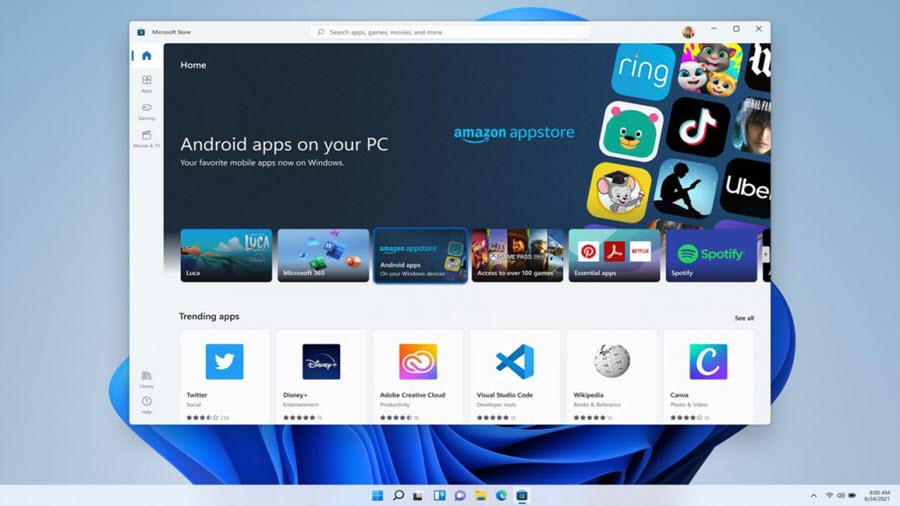
Task: Open taskbar Search
Action: (x=398, y=496)
